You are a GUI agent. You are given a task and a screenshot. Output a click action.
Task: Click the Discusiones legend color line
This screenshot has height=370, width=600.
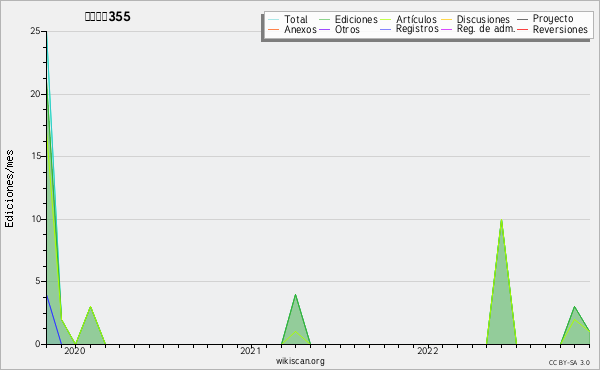(447, 19)
